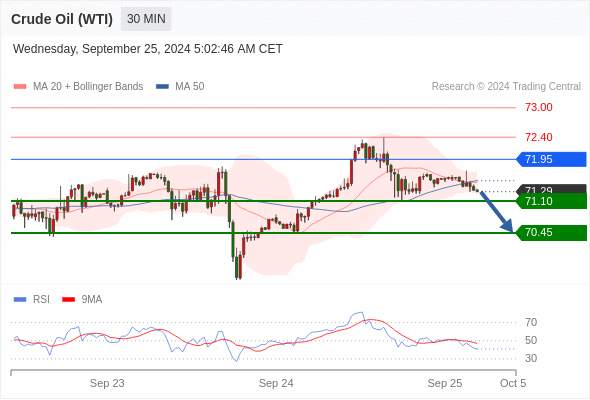590x400 pixels.
Task: Select the RSI legend label
Action: pos(41,300)
